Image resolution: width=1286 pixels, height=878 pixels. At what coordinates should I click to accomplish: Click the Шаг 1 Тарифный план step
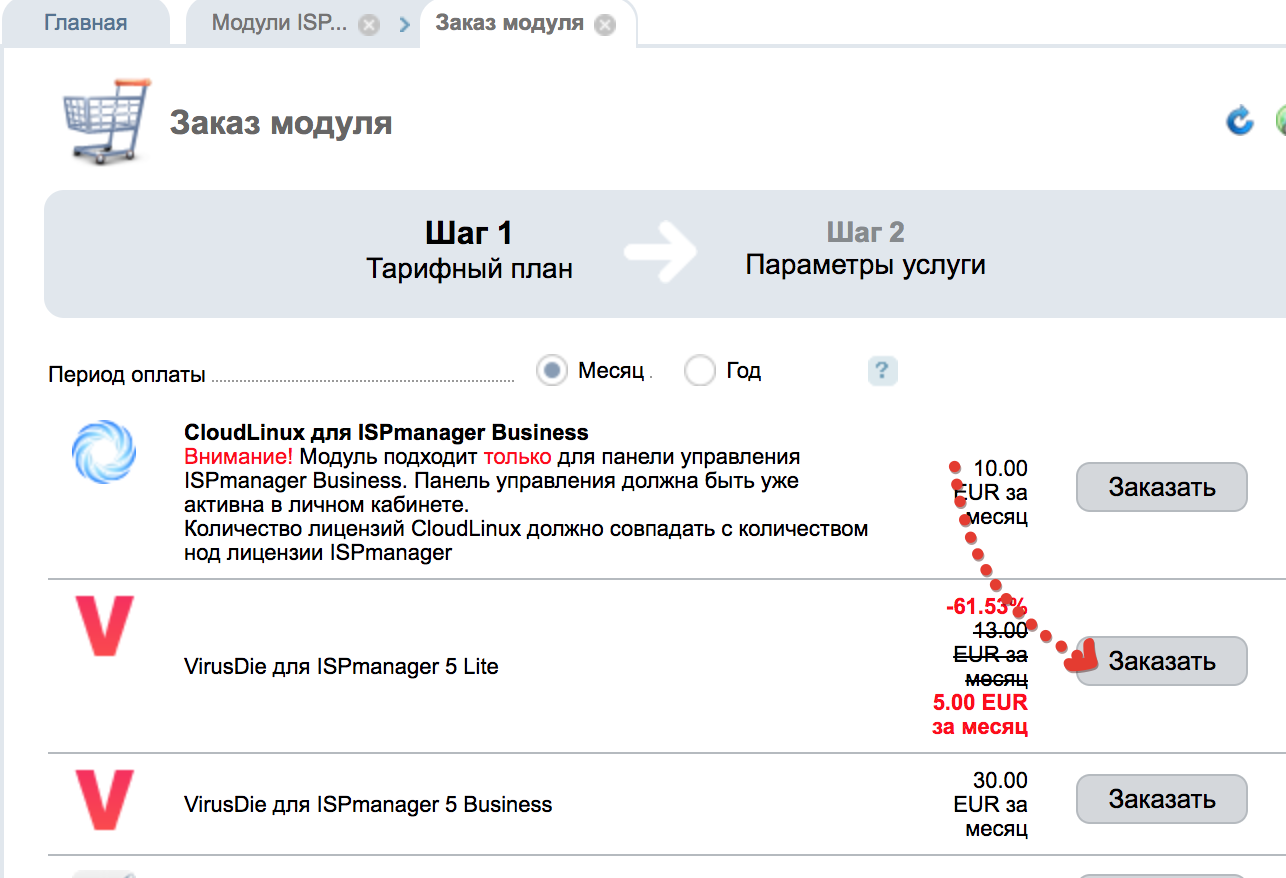(x=469, y=251)
